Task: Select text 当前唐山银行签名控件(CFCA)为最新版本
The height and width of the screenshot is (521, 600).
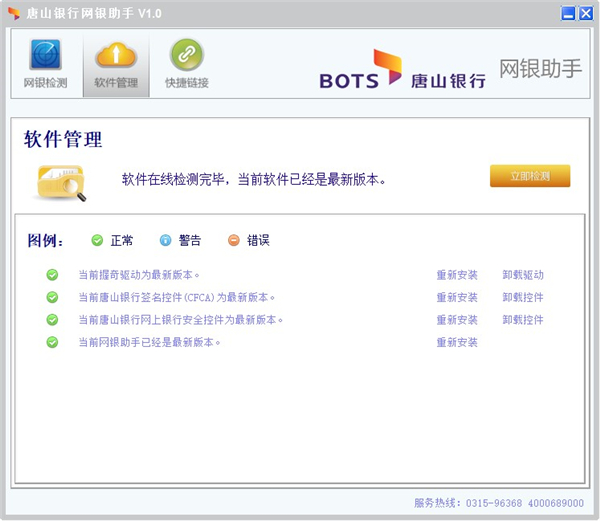Action: coord(177,297)
